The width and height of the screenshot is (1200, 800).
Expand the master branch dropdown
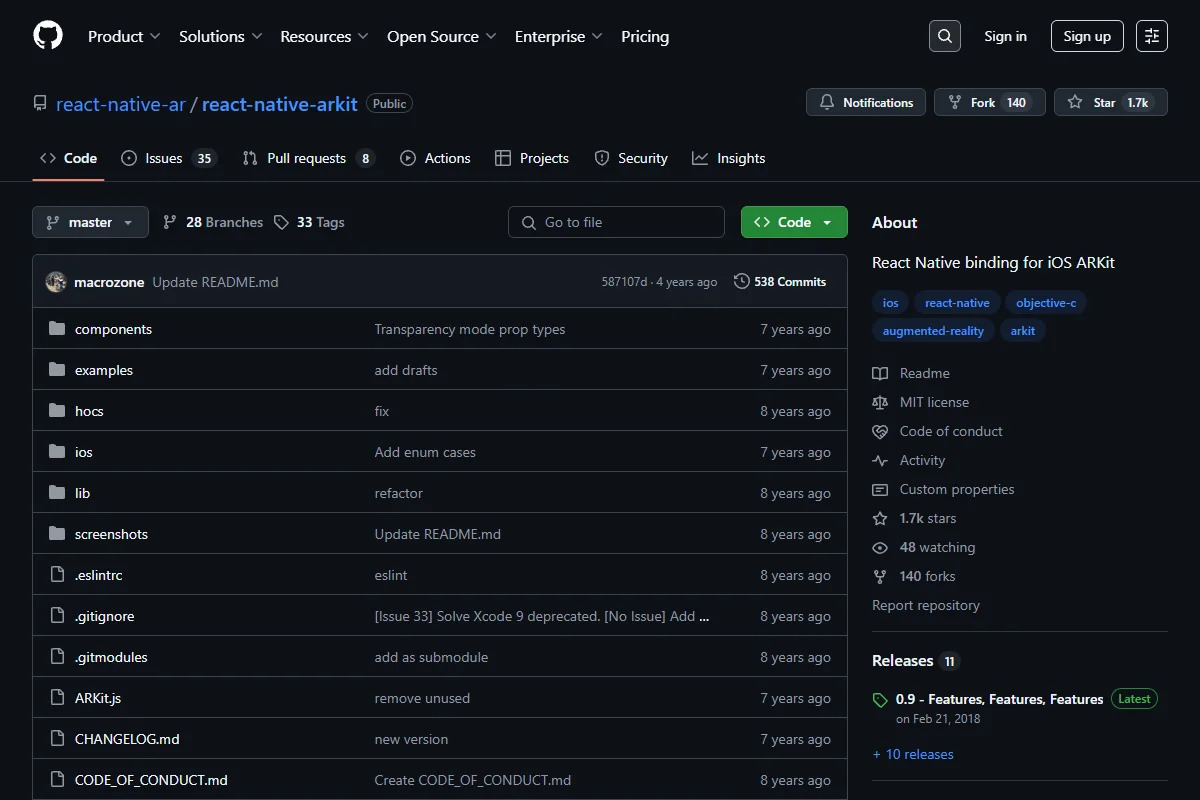(x=90, y=222)
